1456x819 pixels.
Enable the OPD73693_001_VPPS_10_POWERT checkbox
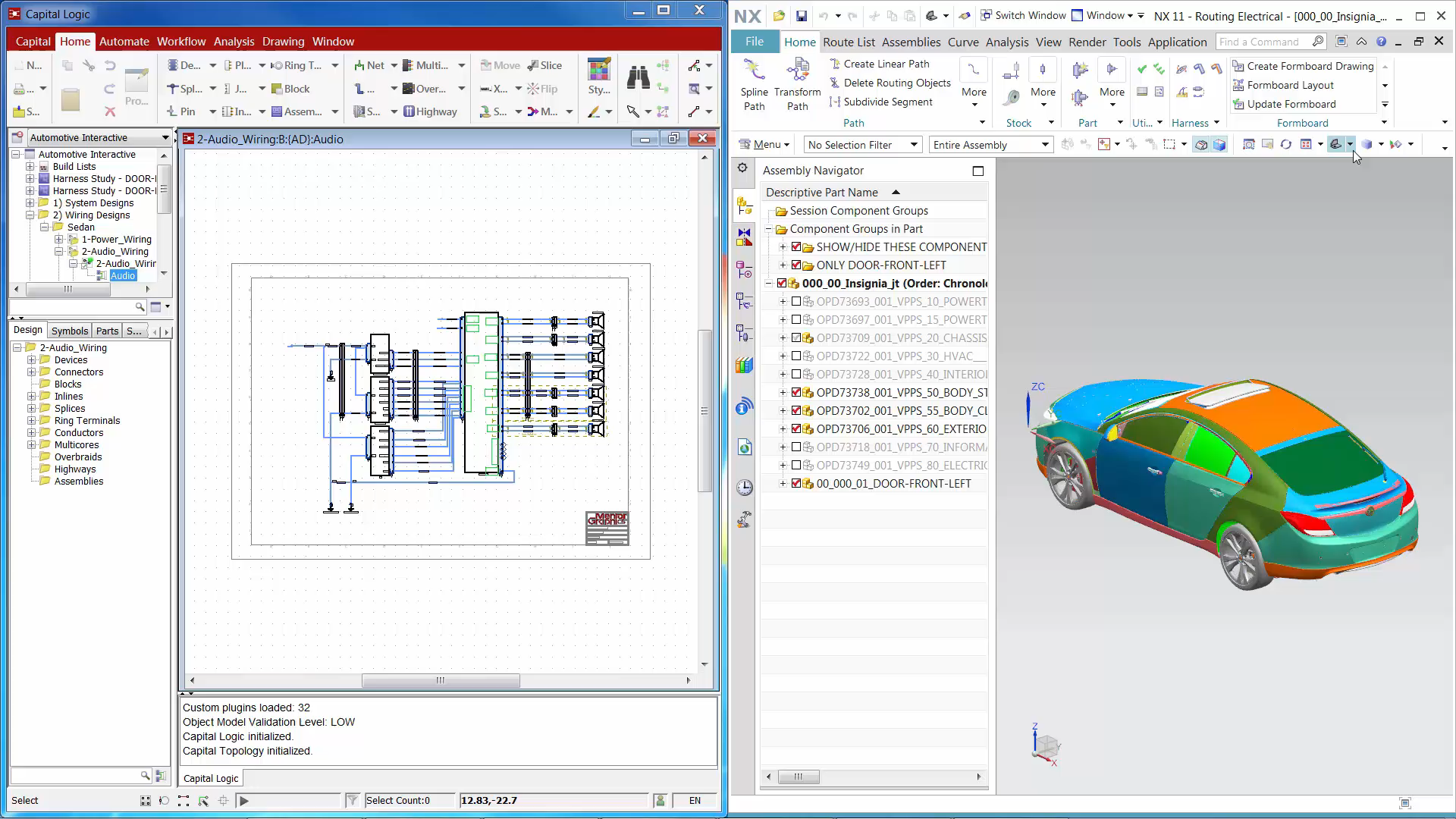tap(796, 301)
